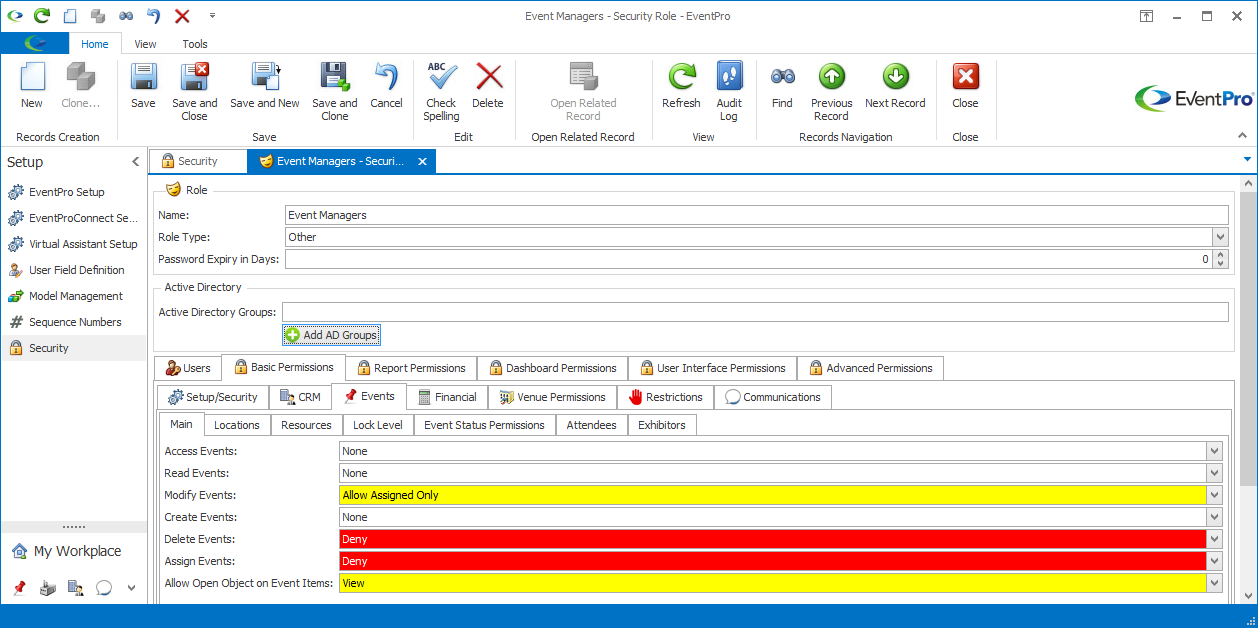Switch to the Security document tab
Screen dimensions: 1258x628
tap(197, 161)
